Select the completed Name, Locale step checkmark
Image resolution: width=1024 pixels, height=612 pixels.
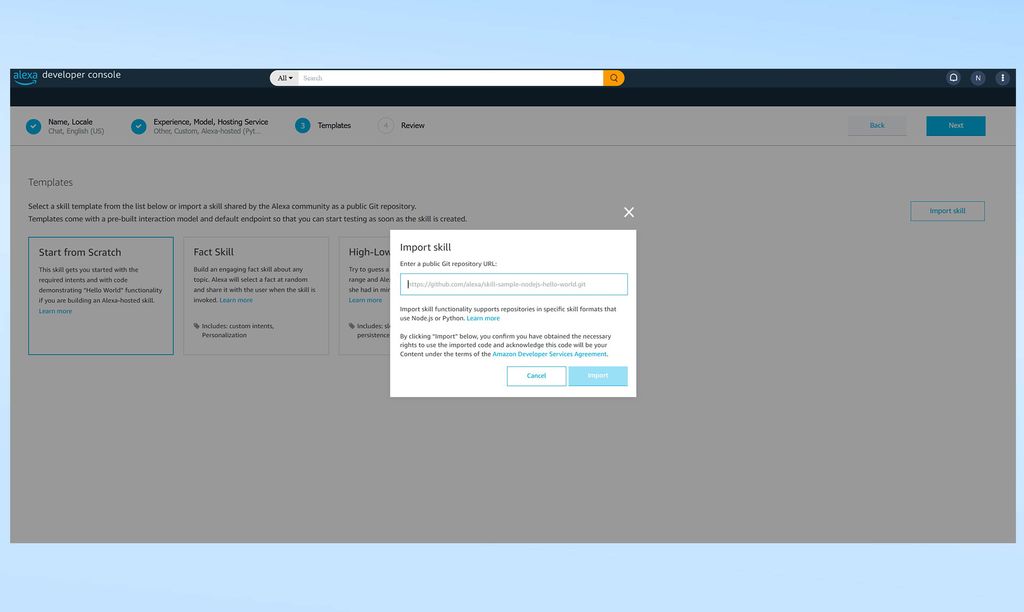(33, 126)
